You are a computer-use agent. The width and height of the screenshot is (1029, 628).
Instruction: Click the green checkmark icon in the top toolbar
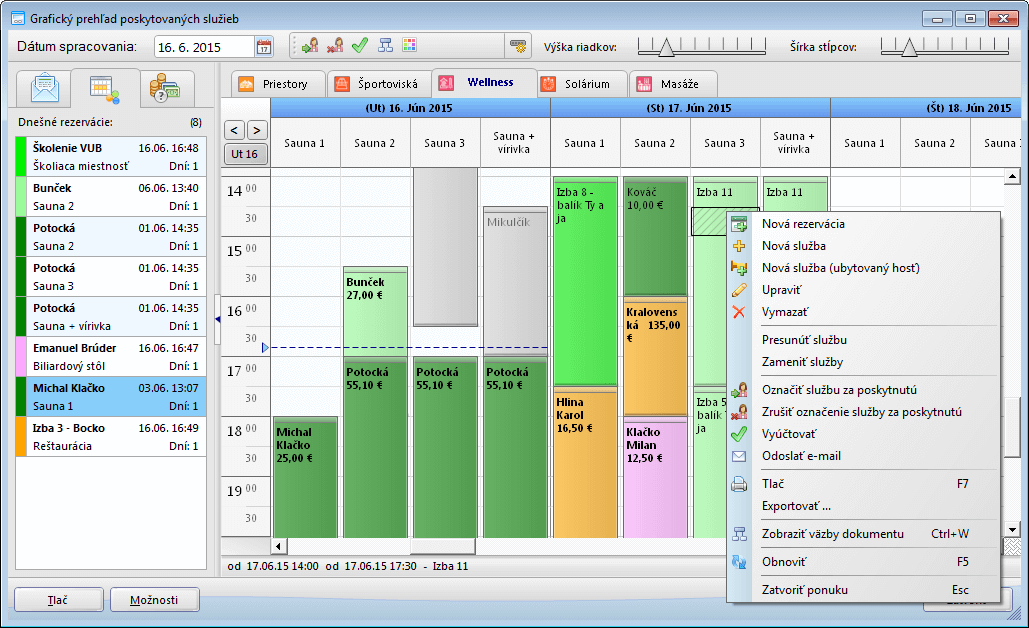pyautogui.click(x=360, y=46)
